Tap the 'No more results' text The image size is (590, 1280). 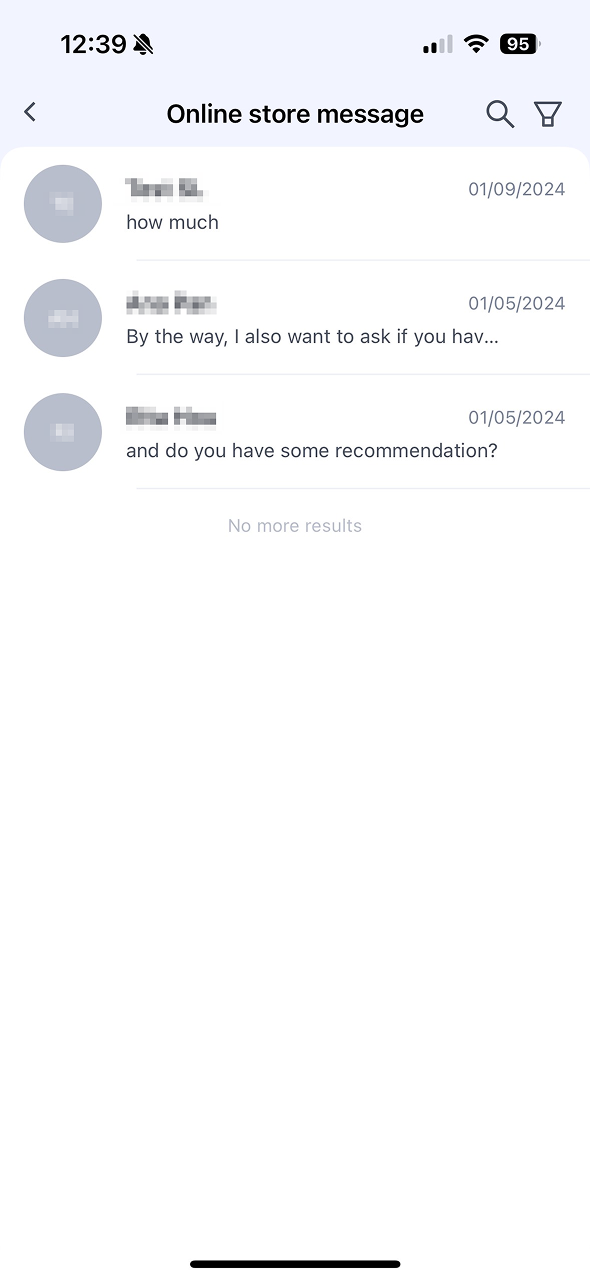click(295, 526)
